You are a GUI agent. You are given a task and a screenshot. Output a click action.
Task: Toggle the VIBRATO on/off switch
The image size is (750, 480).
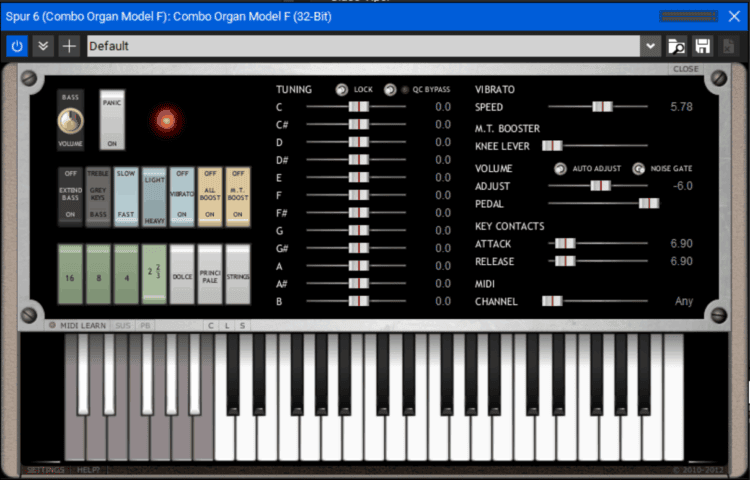(182, 196)
